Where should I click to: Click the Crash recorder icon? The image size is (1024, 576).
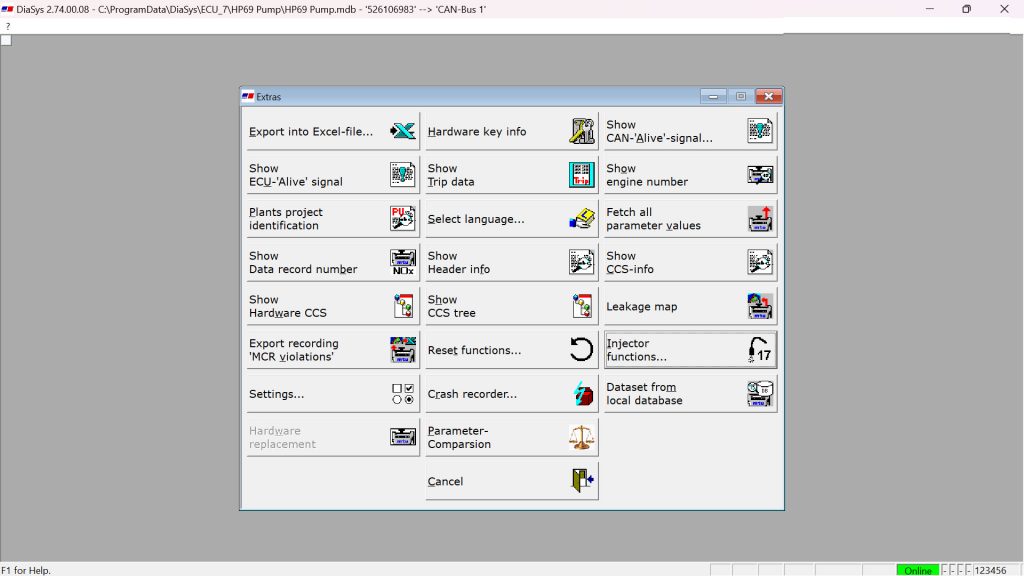pyautogui.click(x=583, y=394)
